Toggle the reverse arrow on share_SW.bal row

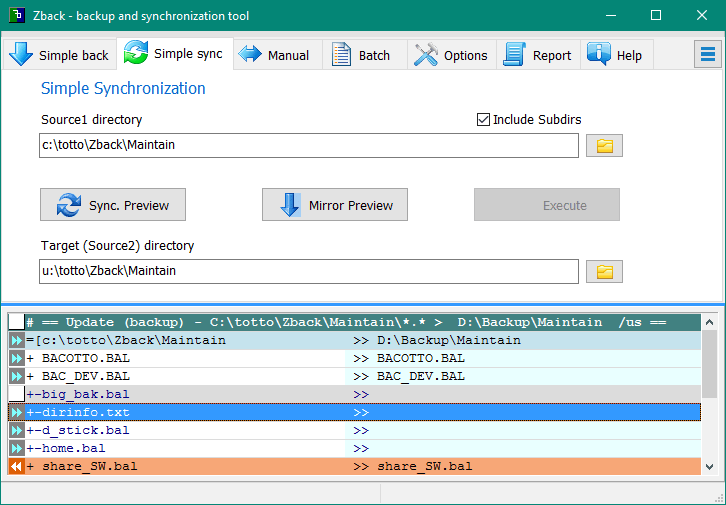16,466
